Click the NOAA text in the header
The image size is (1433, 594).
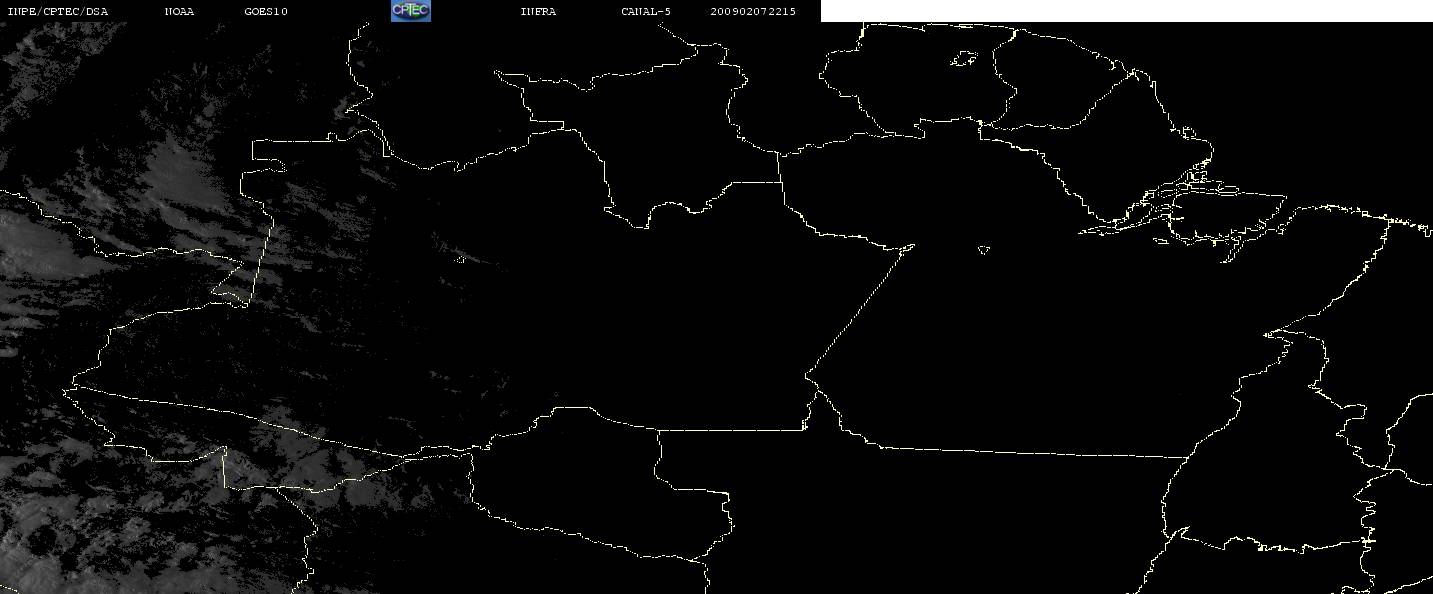(x=179, y=11)
